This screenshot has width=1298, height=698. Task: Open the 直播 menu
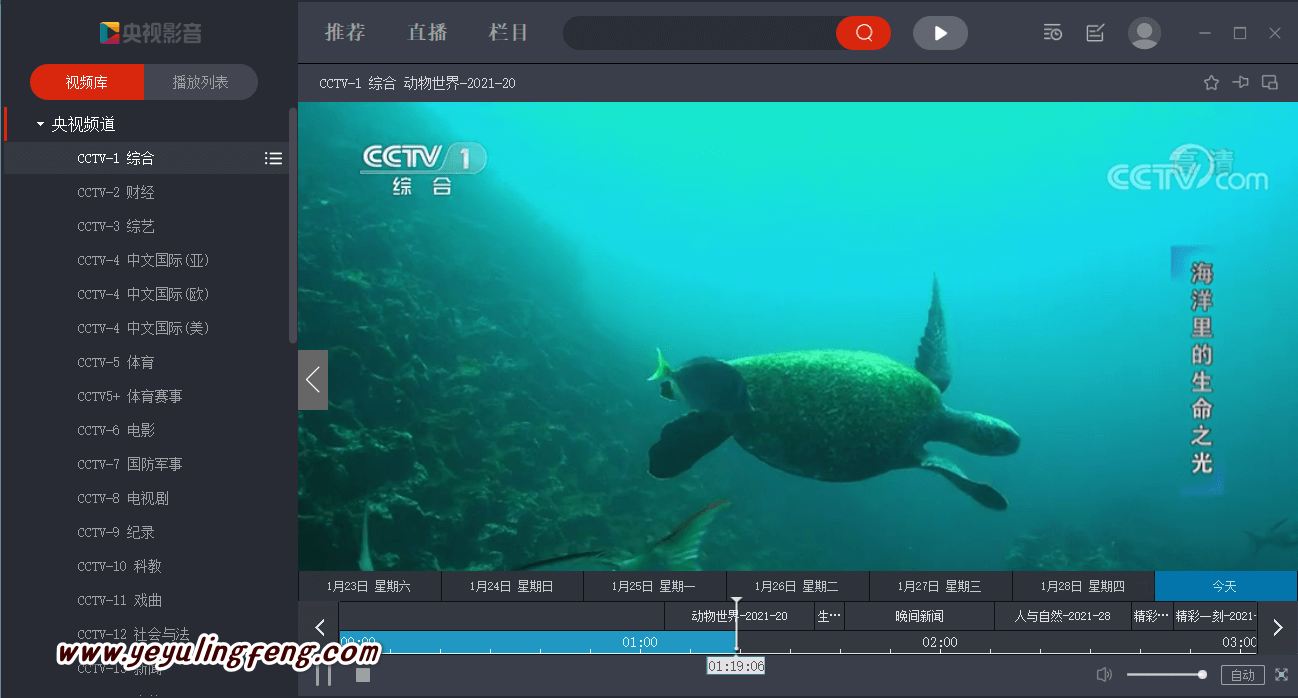click(x=427, y=32)
